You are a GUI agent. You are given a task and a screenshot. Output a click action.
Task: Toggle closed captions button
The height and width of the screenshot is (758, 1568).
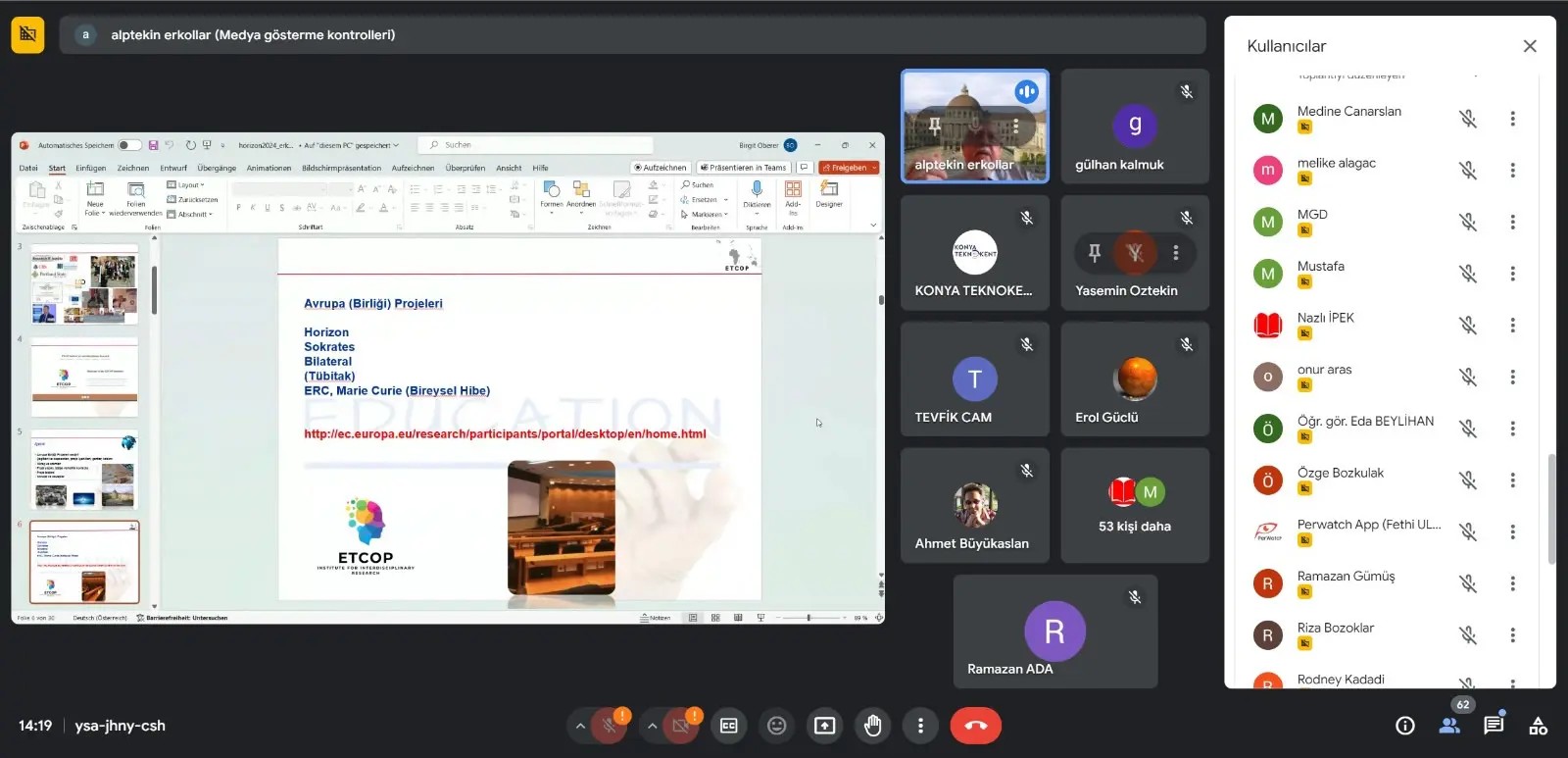click(729, 726)
